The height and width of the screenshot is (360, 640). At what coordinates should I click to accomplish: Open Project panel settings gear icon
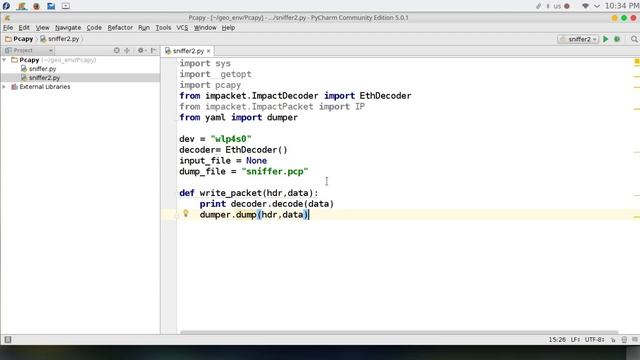tap(141, 50)
